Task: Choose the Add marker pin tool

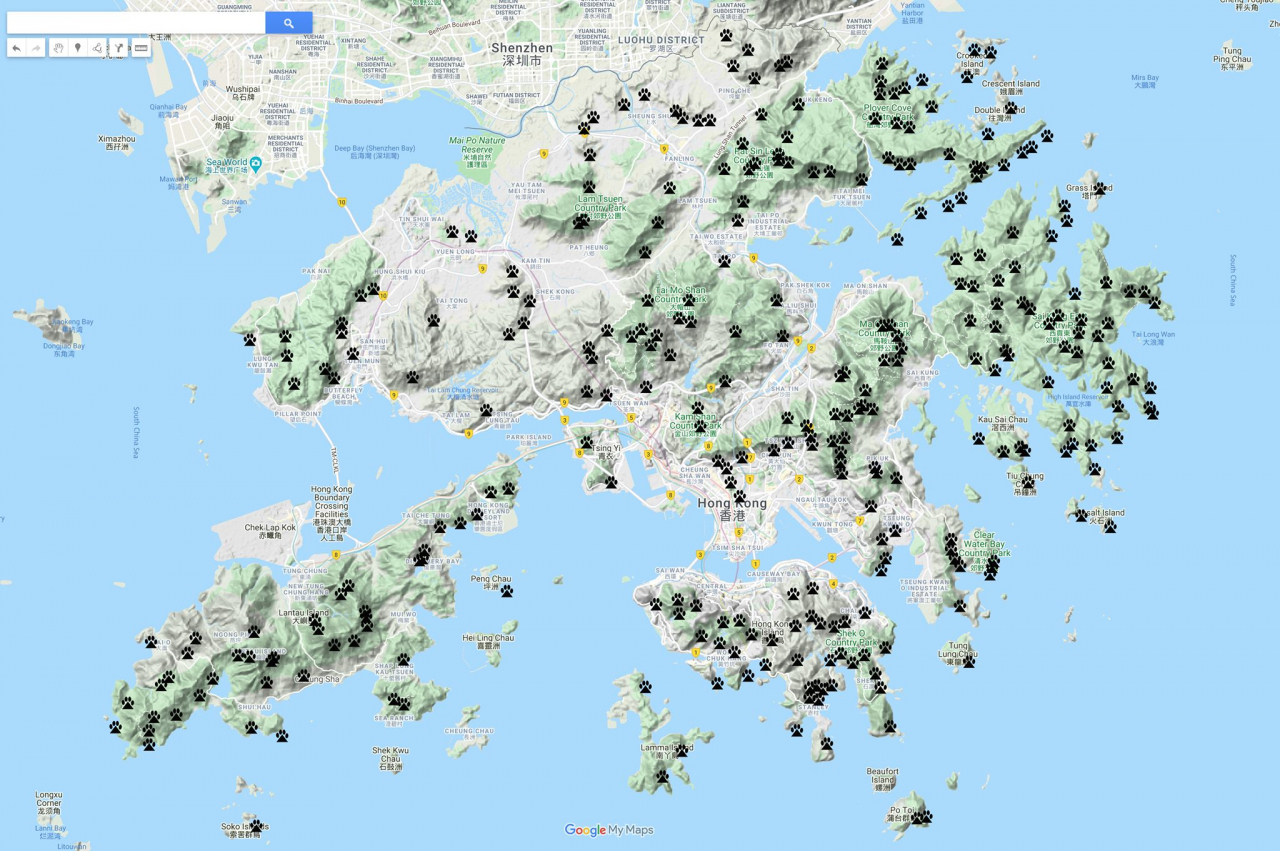Action: pos(78,48)
